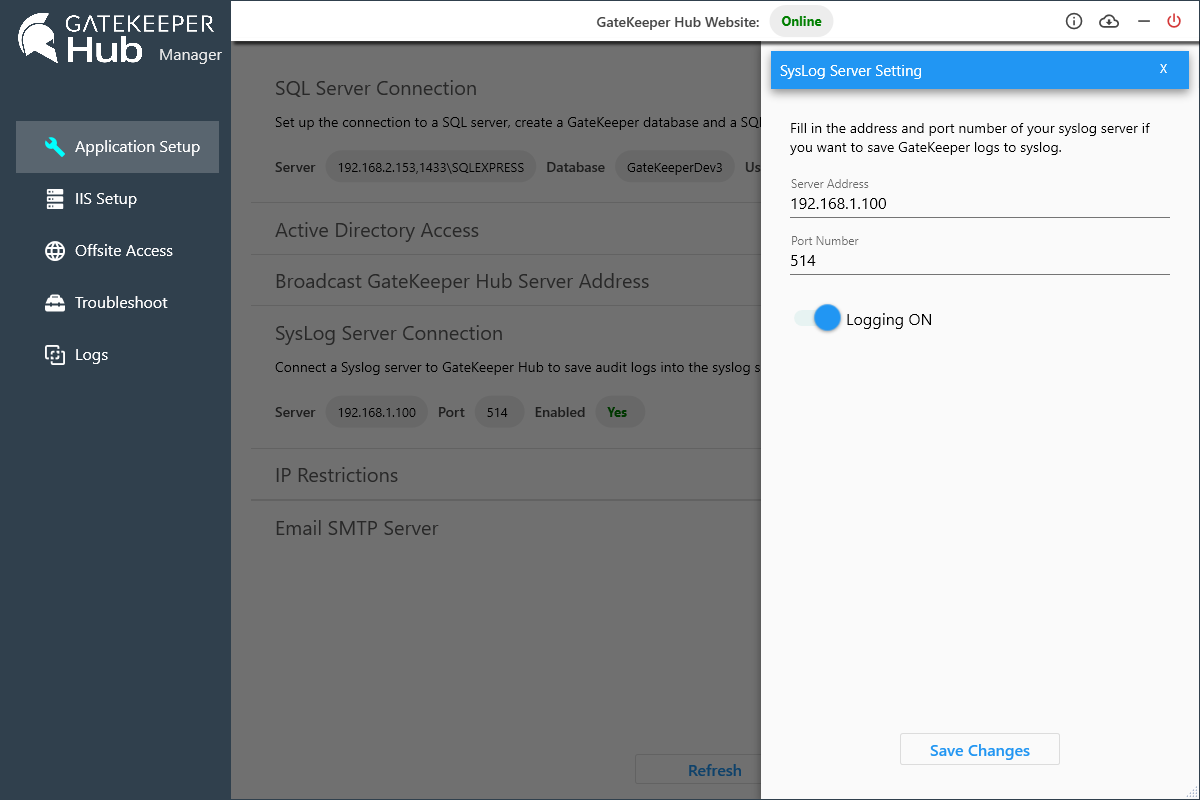Click the Refresh button

coord(700,770)
